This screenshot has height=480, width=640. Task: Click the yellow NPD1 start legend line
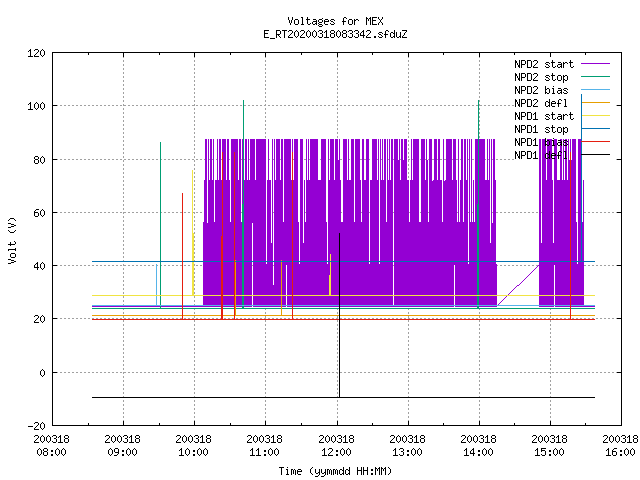[596, 116]
